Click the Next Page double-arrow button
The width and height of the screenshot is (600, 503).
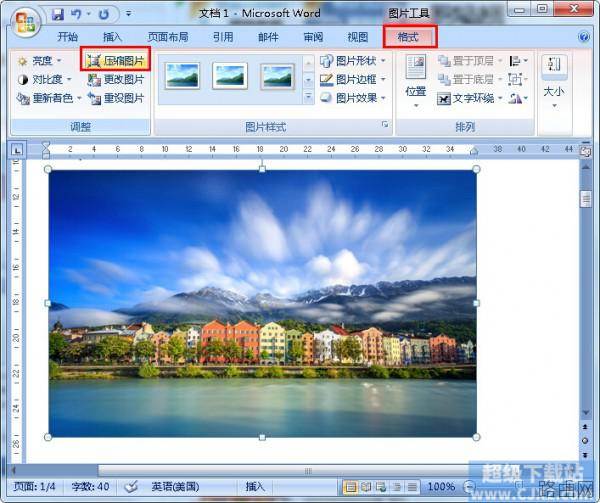585,454
